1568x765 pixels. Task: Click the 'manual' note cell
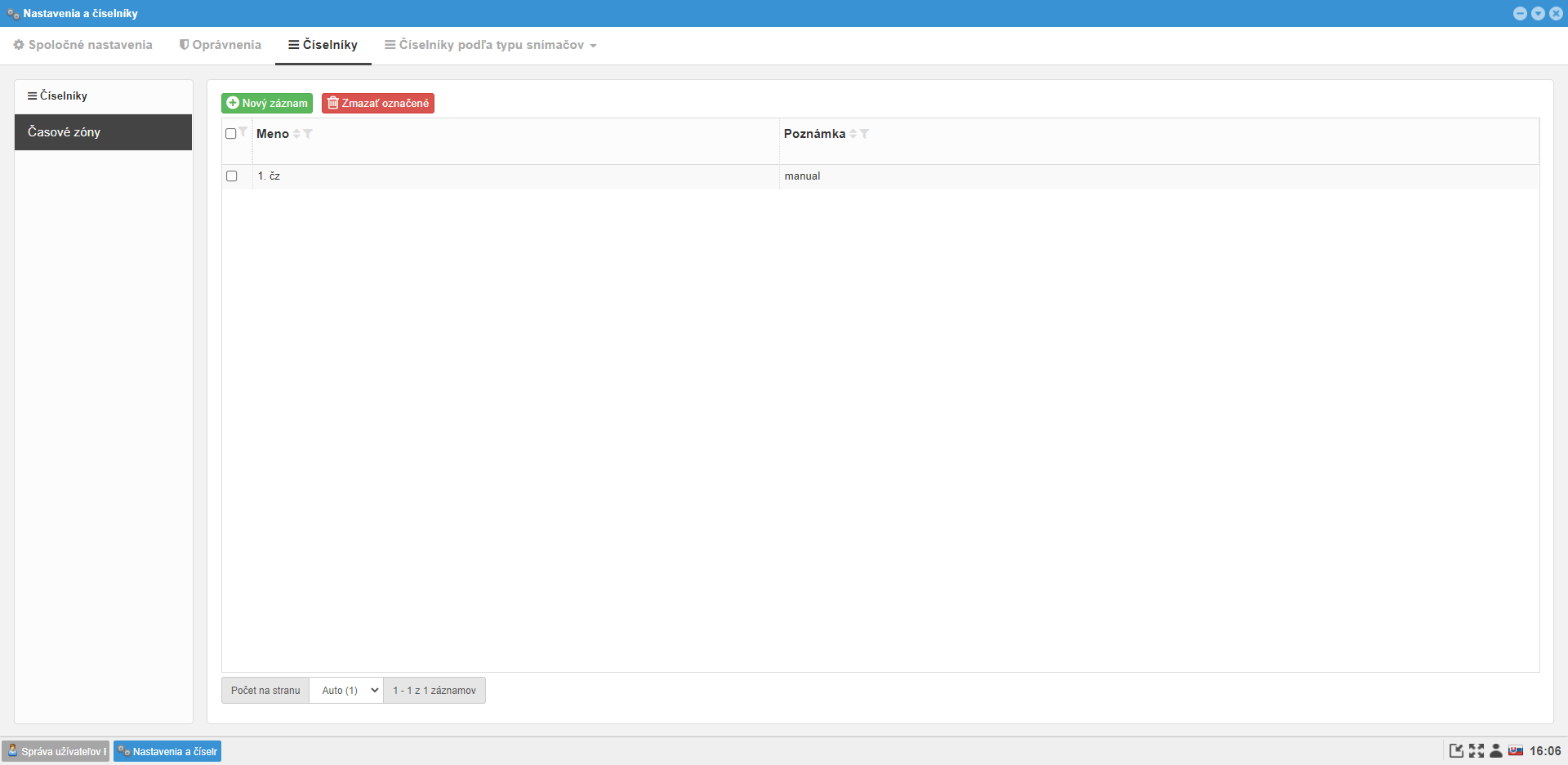1159,176
